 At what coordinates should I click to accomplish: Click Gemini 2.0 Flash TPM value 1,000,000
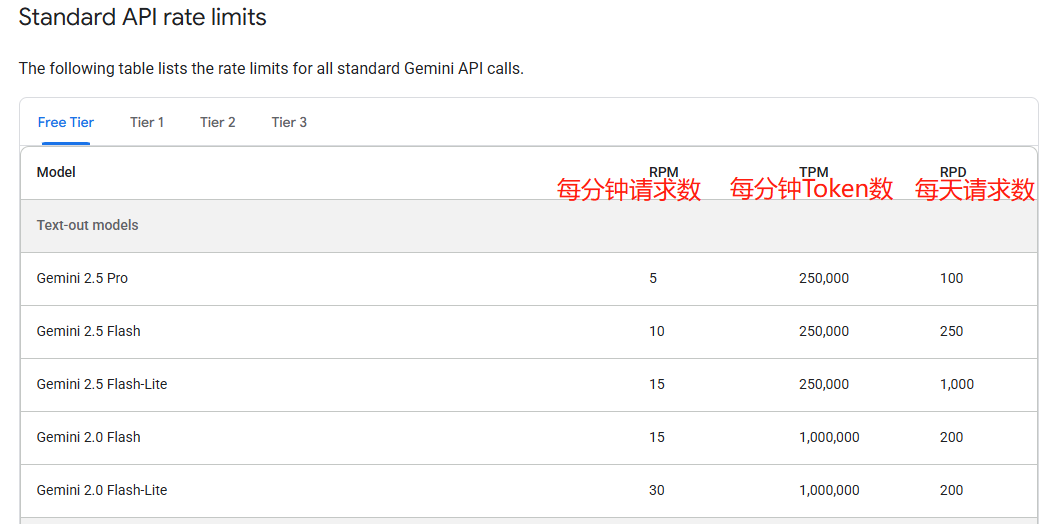point(829,438)
